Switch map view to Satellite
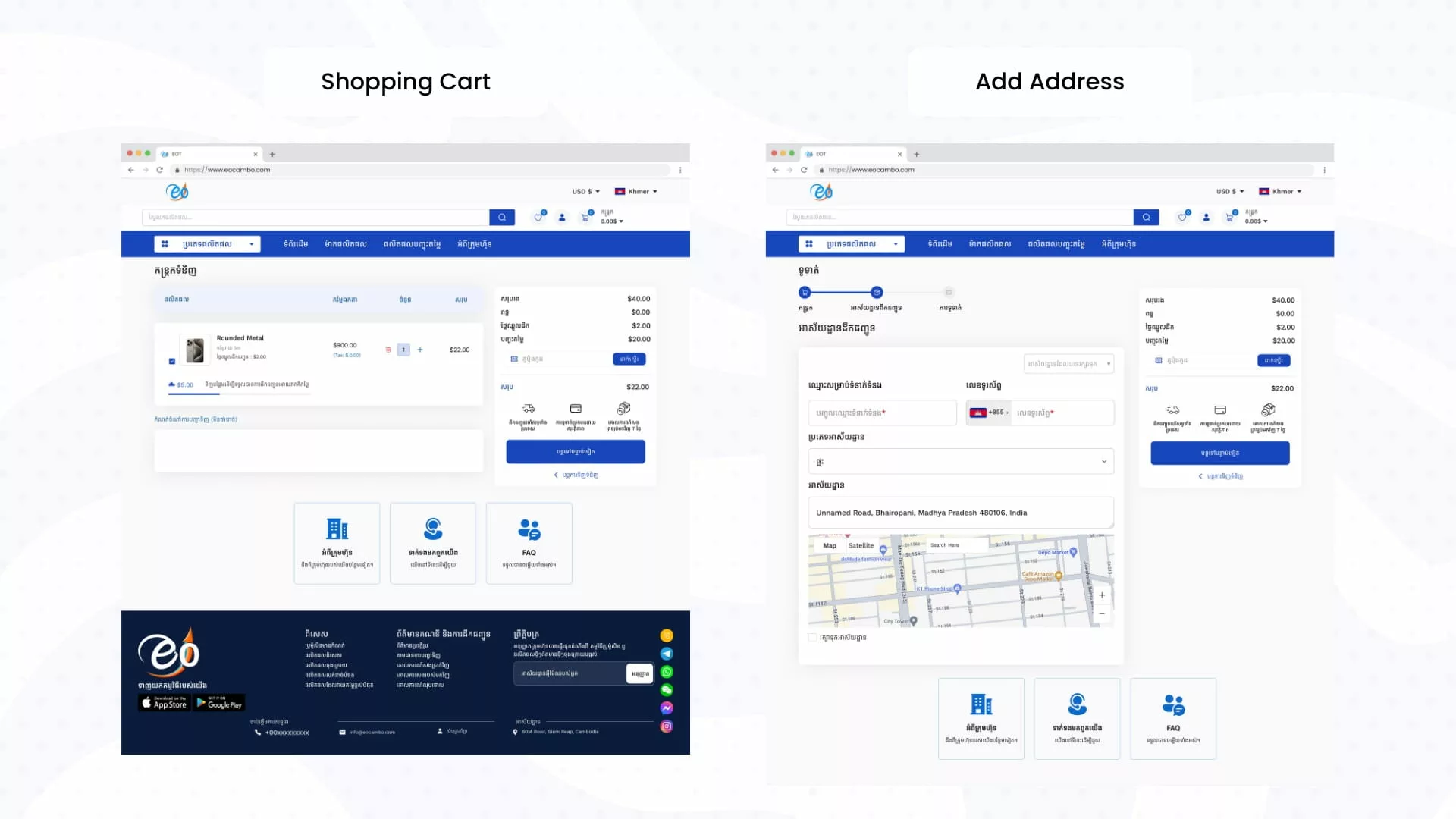The height and width of the screenshot is (819, 1456). [x=861, y=545]
